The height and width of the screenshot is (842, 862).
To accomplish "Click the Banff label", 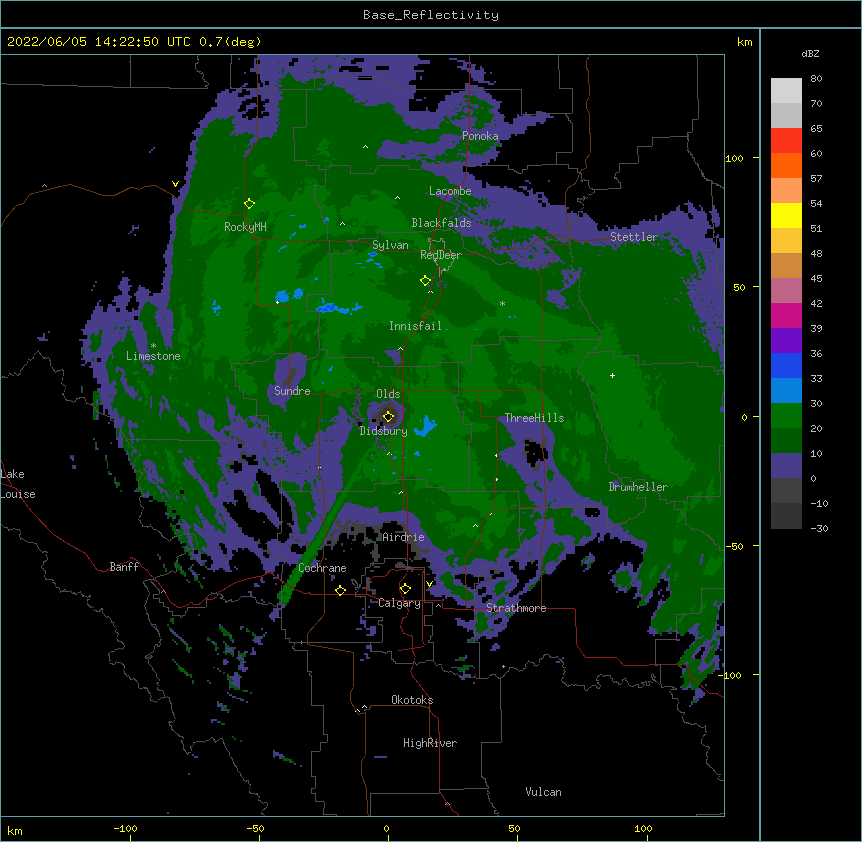I will coord(124,567).
